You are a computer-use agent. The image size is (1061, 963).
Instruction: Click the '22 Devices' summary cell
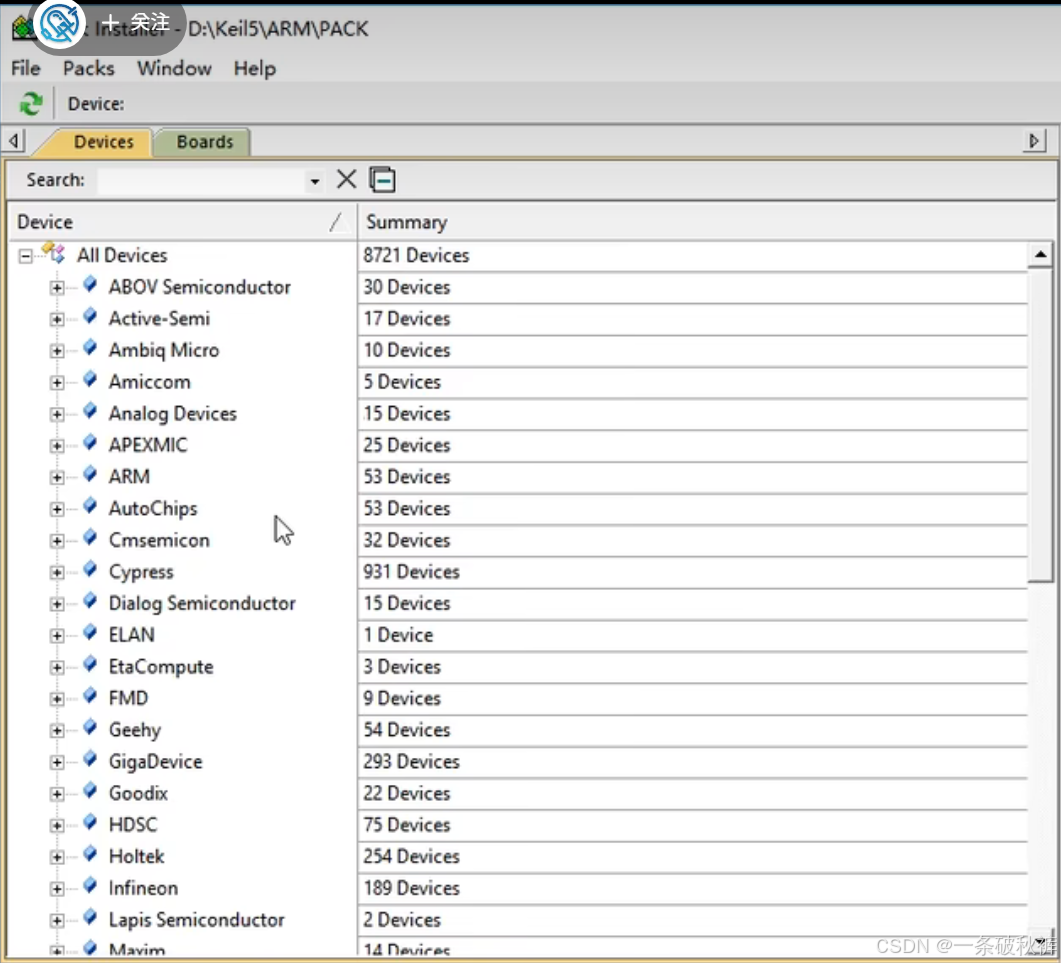(x=693, y=794)
